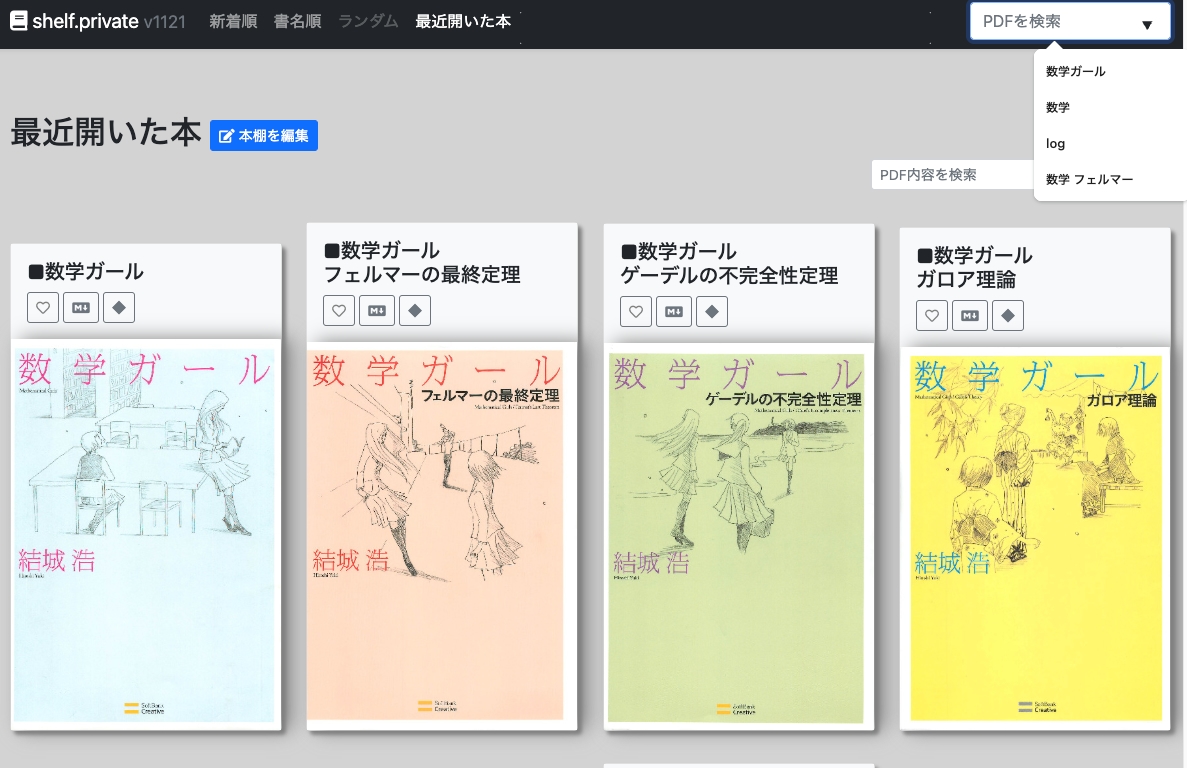
Task: Favorite the first 数学ガール book with heart icon
Action: tap(43, 308)
